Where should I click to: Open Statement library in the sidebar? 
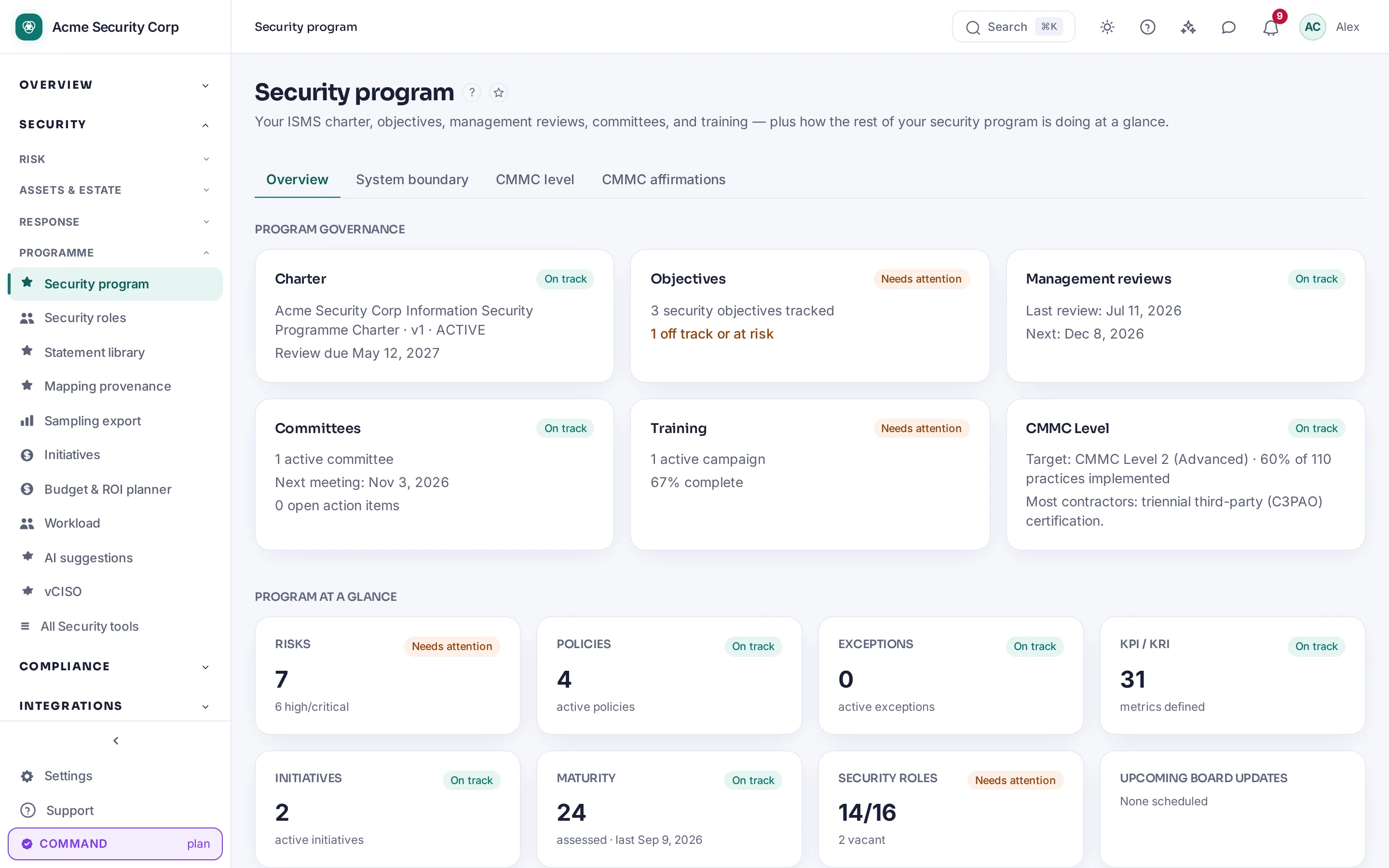(115, 352)
